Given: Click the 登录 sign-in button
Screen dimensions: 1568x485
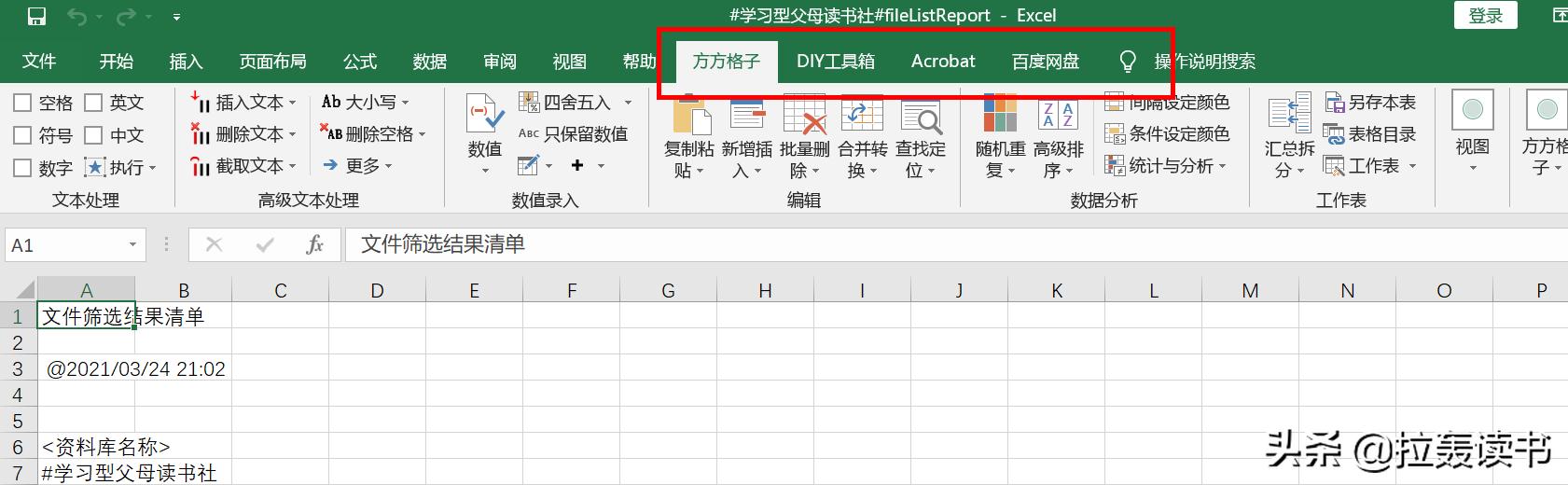Looking at the screenshot, I should (1485, 16).
